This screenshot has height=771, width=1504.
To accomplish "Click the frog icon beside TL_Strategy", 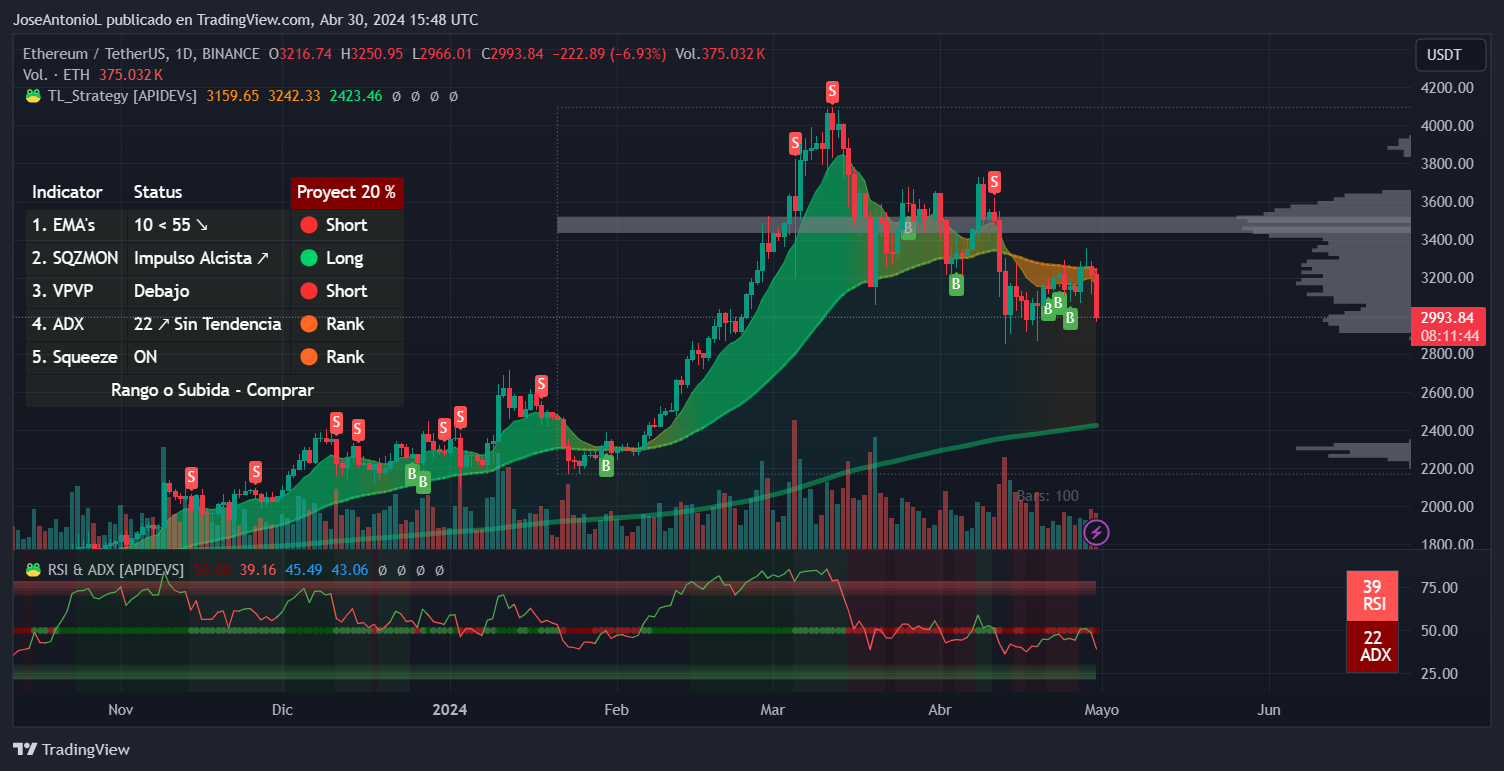I will (x=33, y=96).
